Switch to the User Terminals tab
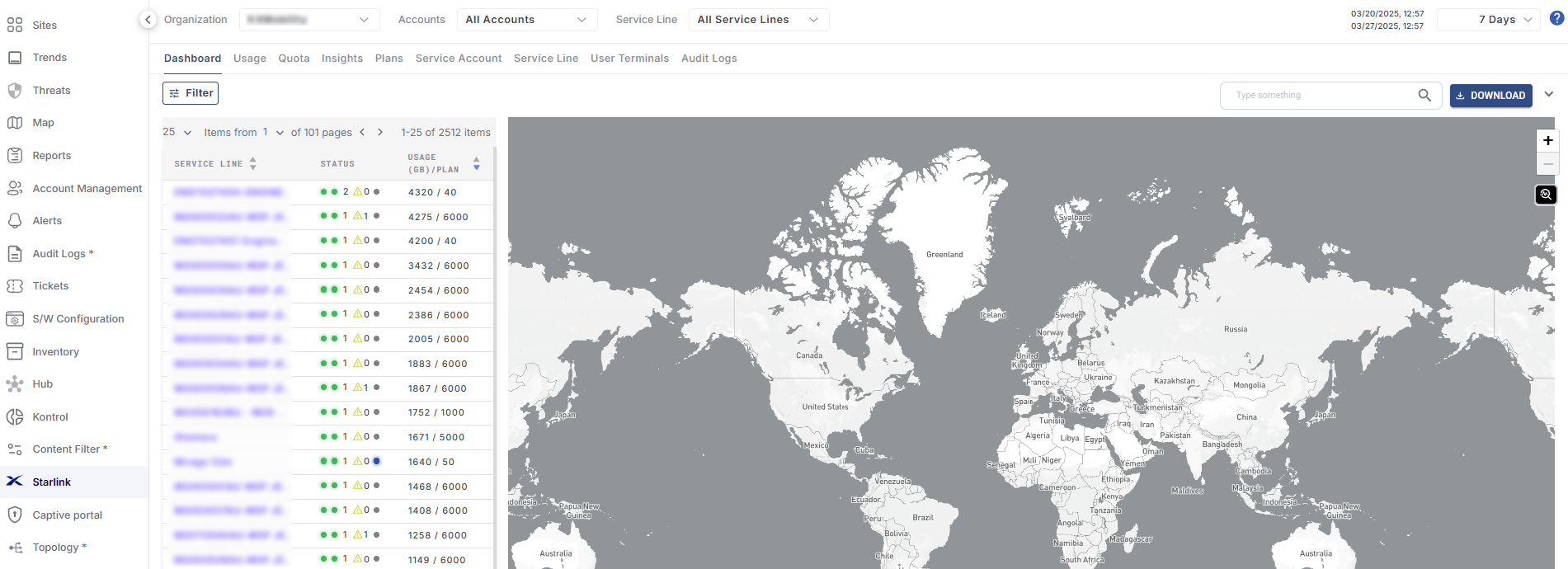This screenshot has width=1568, height=569. (x=629, y=59)
